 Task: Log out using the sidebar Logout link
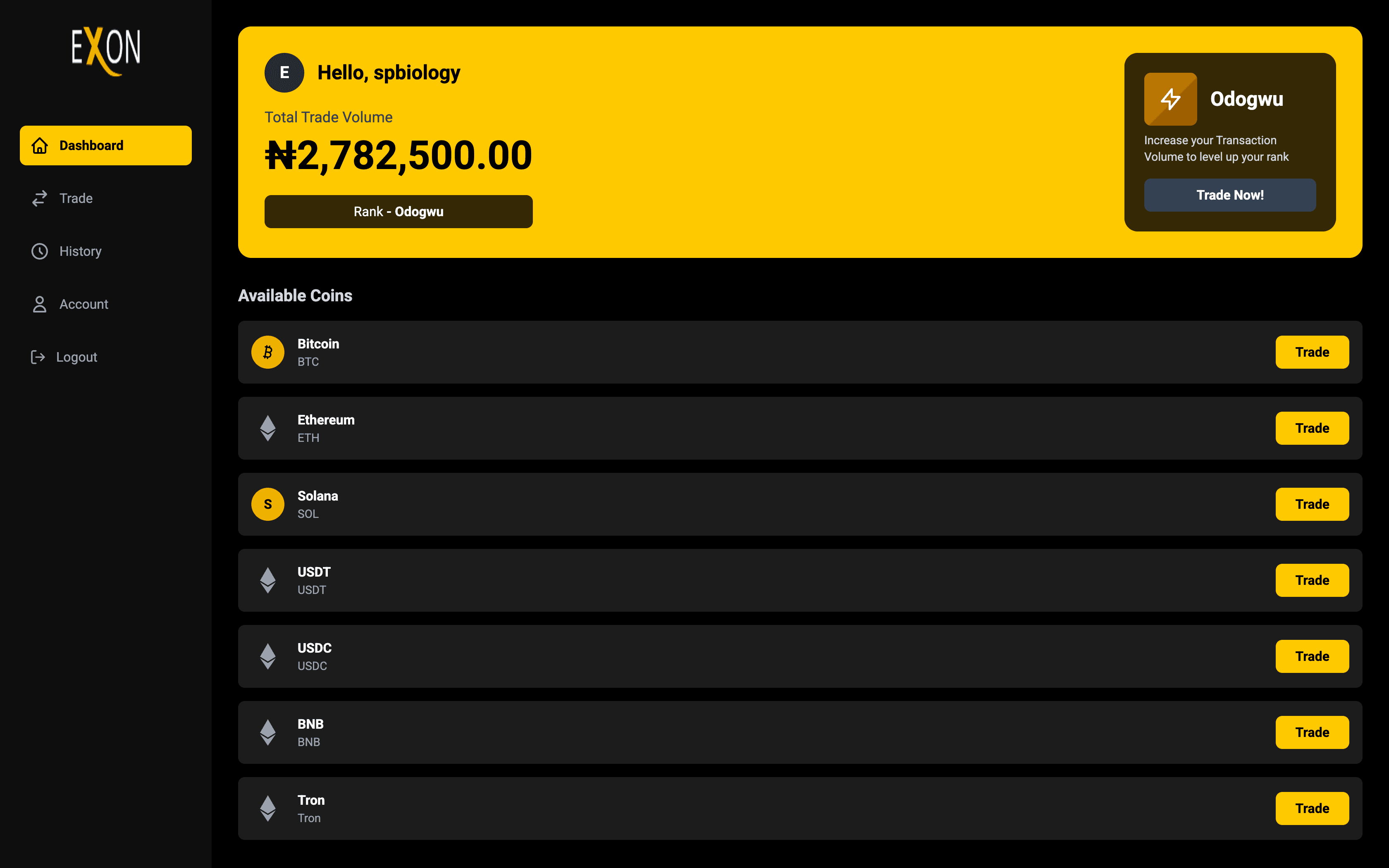click(76, 357)
